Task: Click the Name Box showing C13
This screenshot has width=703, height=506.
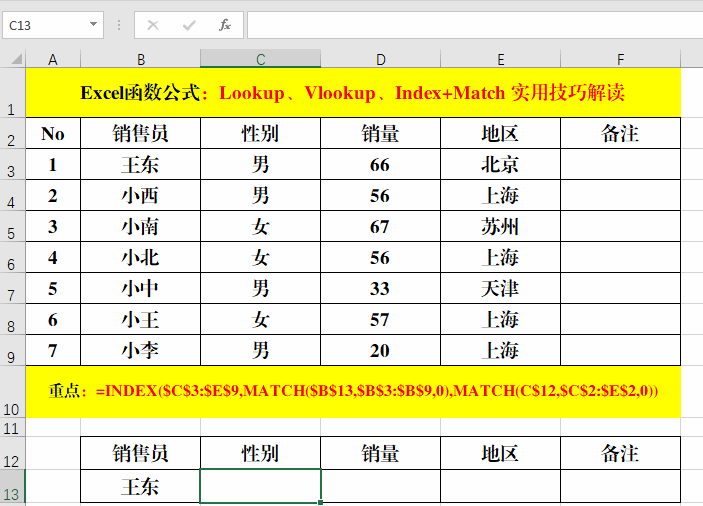Action: tap(53, 25)
